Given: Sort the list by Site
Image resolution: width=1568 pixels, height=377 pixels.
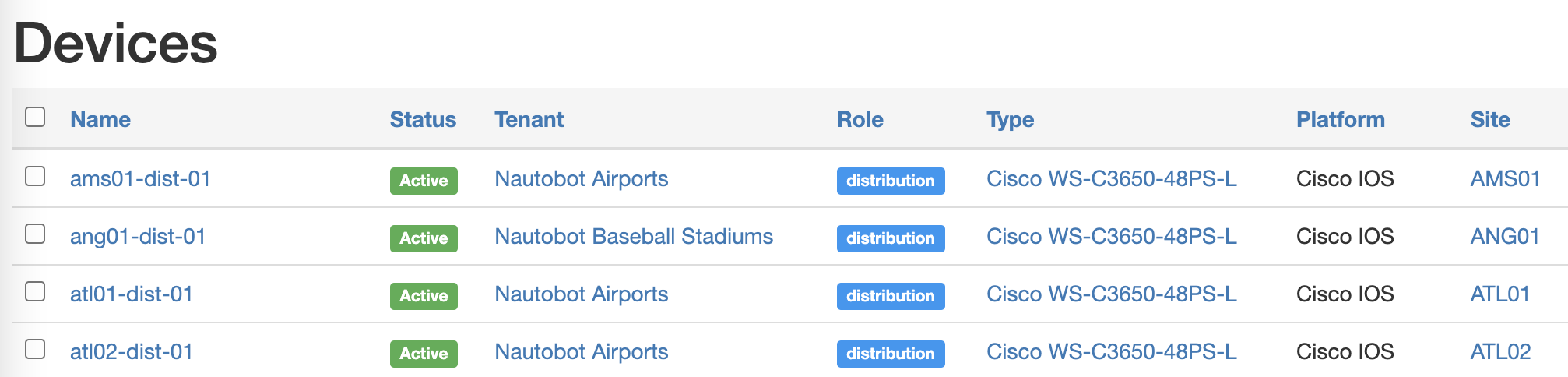Looking at the screenshot, I should 1489,119.
